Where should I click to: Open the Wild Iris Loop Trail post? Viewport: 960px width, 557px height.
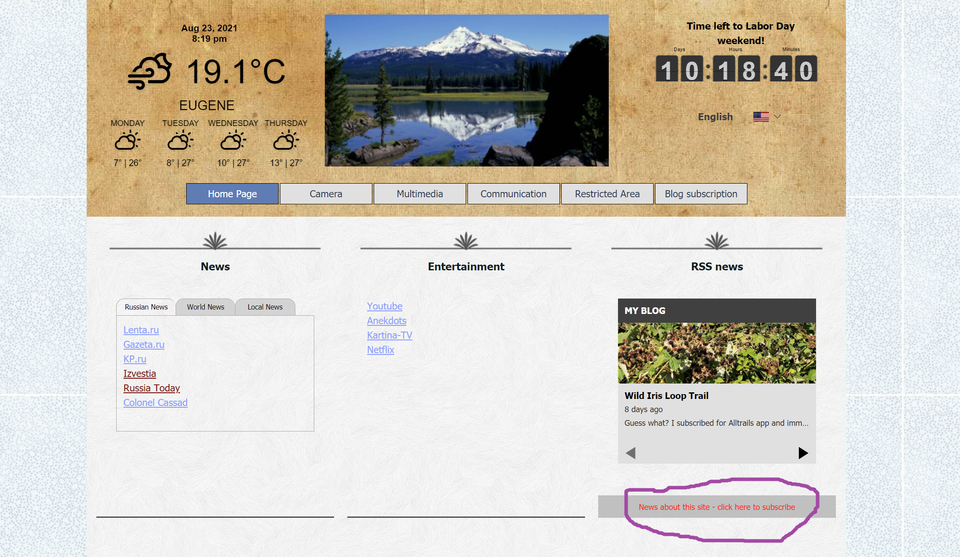click(666, 396)
